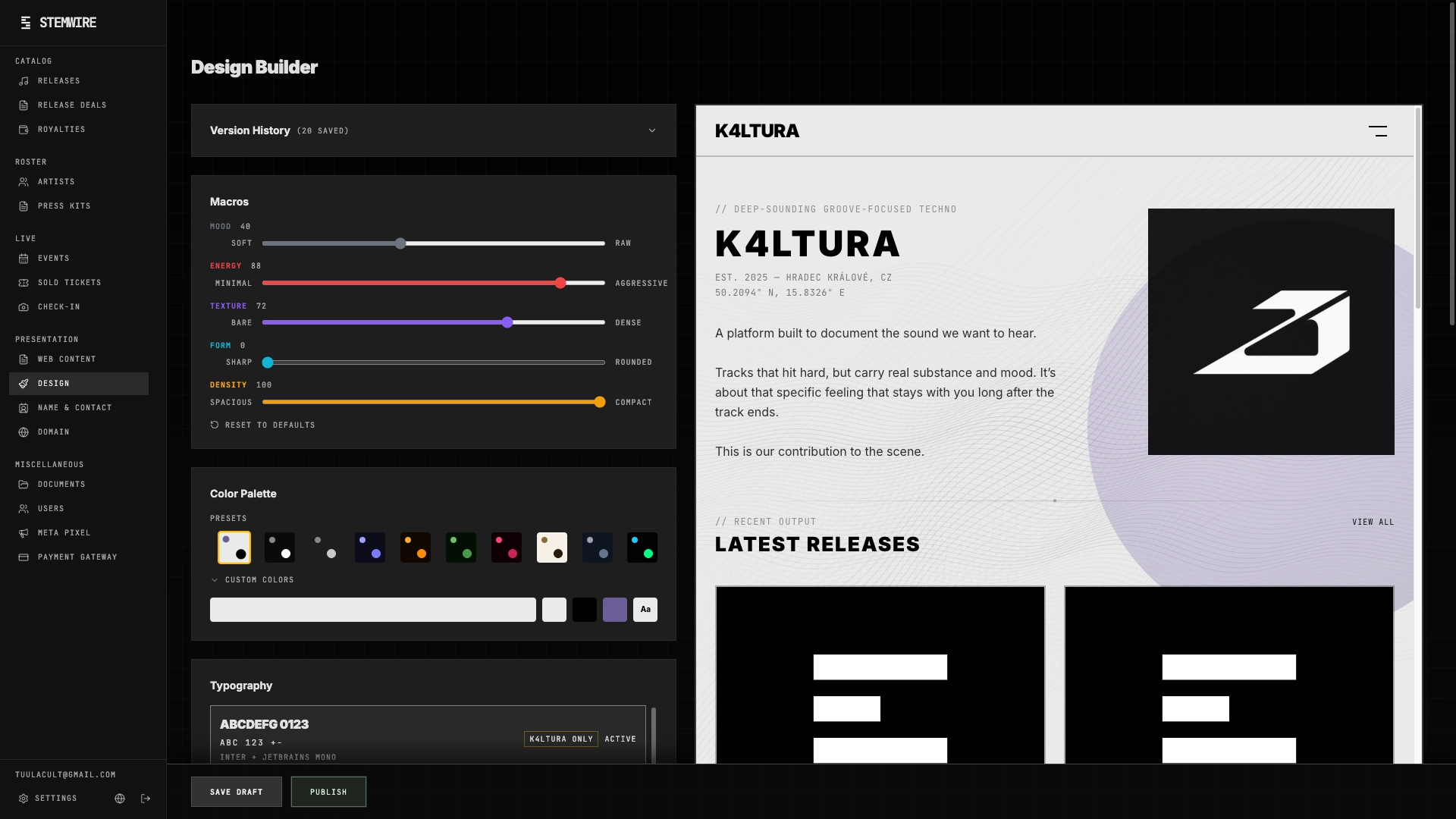The width and height of the screenshot is (1456, 819).
Task: Collapse the Custom Colors section
Action: pos(252,580)
